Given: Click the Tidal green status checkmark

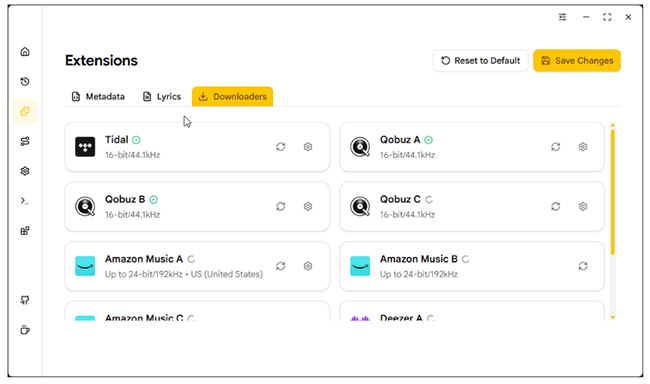Looking at the screenshot, I should click(x=136, y=140).
